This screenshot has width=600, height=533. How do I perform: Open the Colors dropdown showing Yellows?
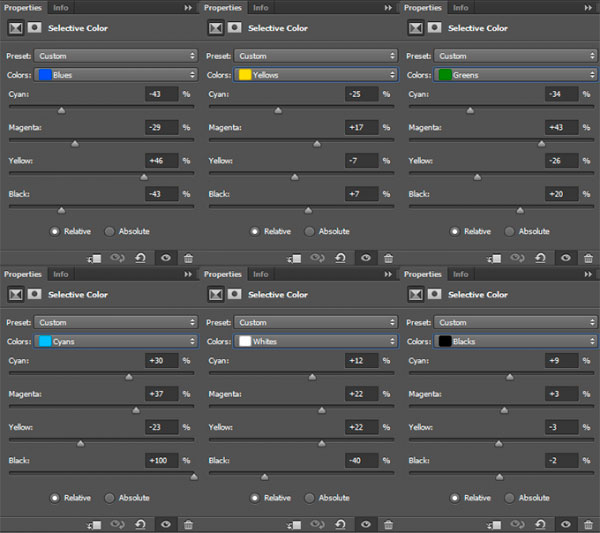point(316,75)
